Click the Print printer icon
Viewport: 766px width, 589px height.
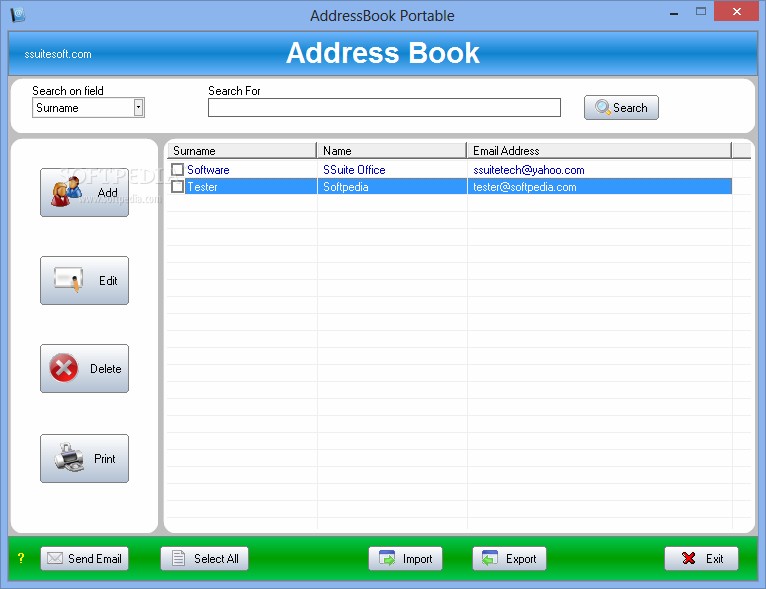pos(69,457)
